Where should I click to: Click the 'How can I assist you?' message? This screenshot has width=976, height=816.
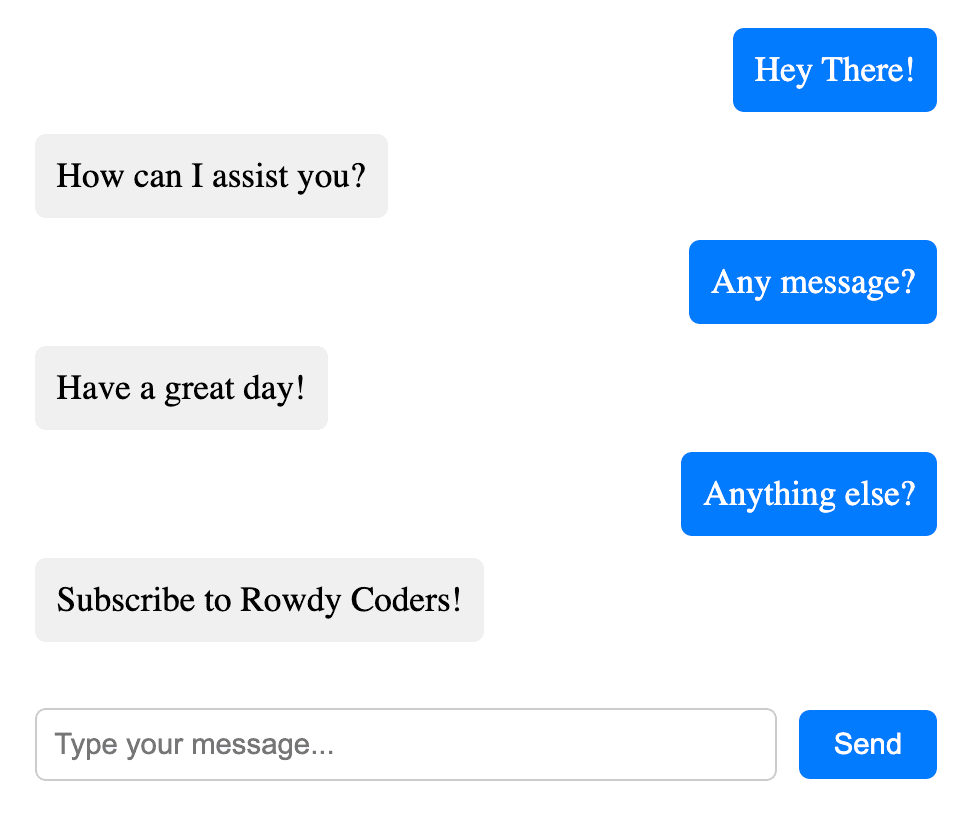[x=211, y=176]
